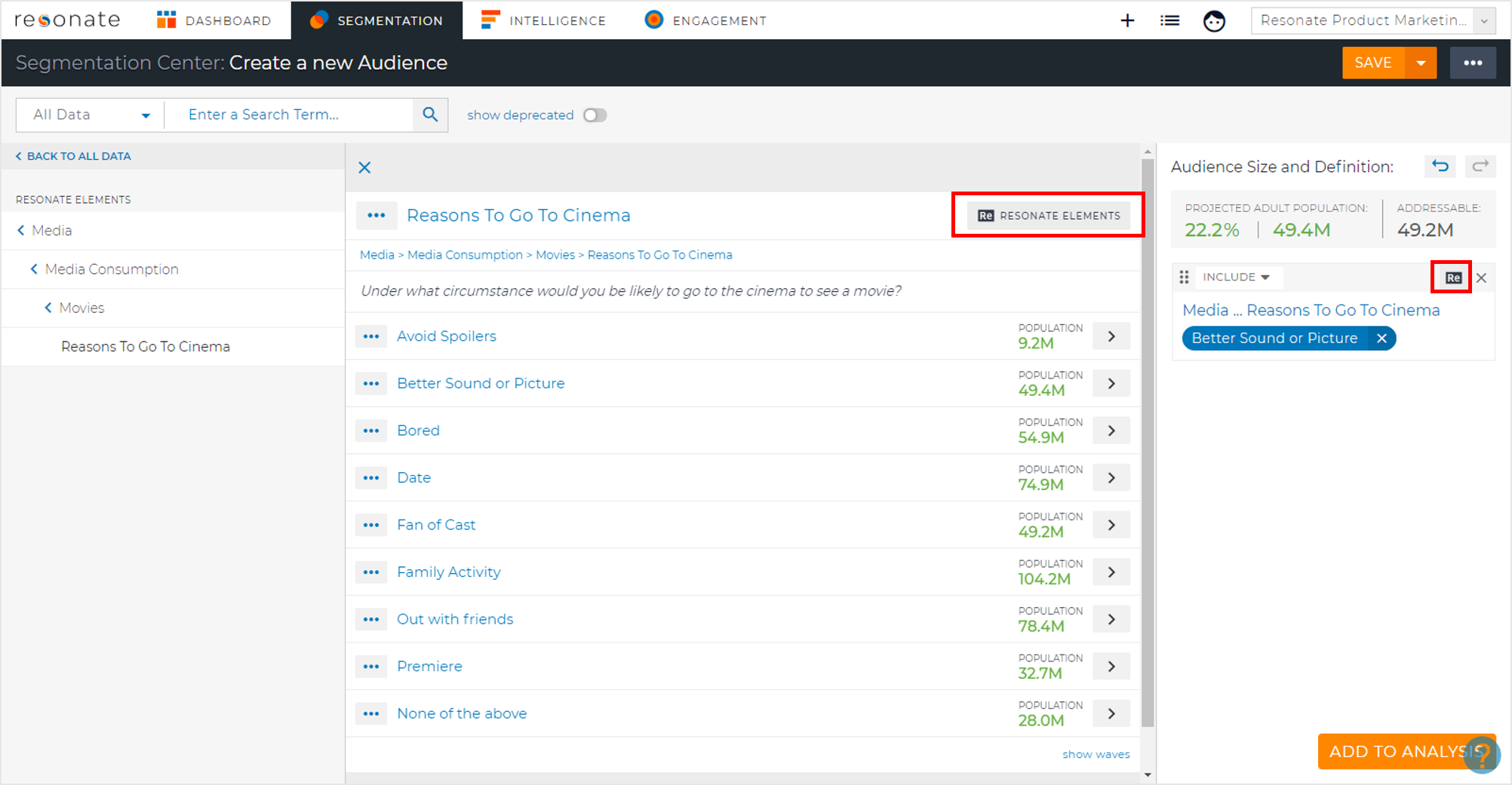Click the Enter a Search Term field
Viewport: 1512px width, 785px height.
point(290,115)
